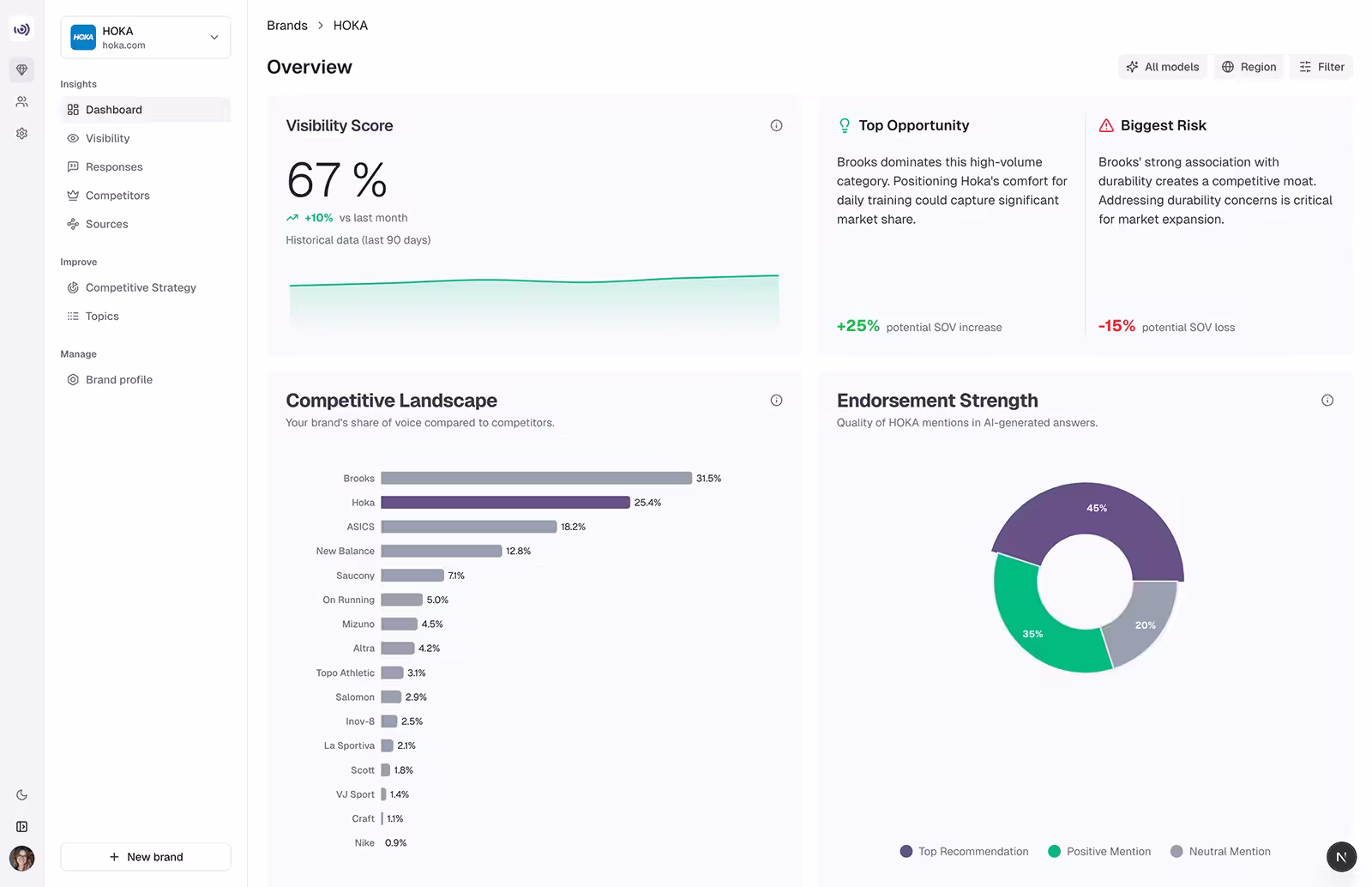Open Responses page in sidebar

click(x=146, y=166)
